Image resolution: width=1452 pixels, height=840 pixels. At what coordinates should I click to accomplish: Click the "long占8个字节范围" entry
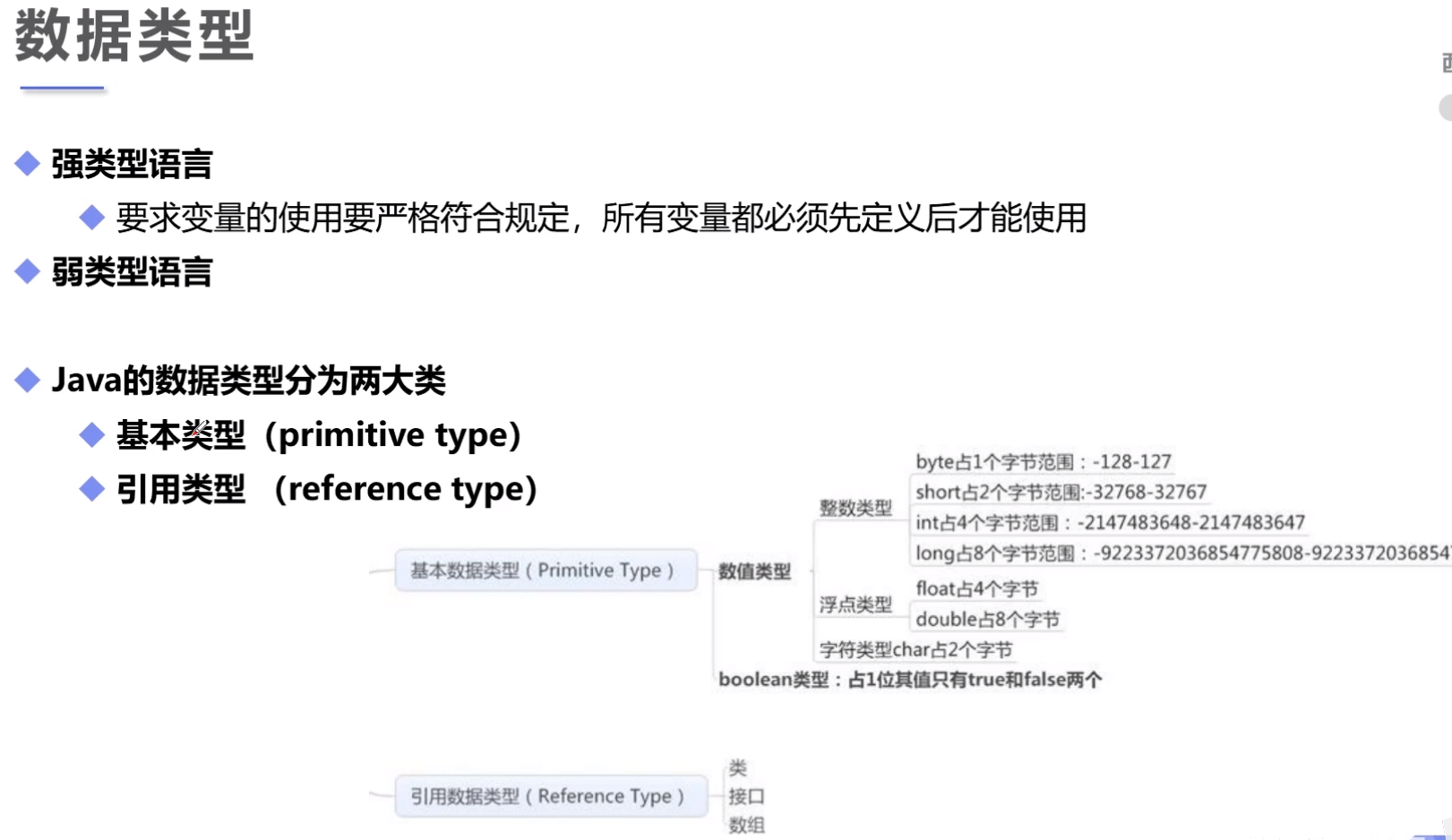1182,553
